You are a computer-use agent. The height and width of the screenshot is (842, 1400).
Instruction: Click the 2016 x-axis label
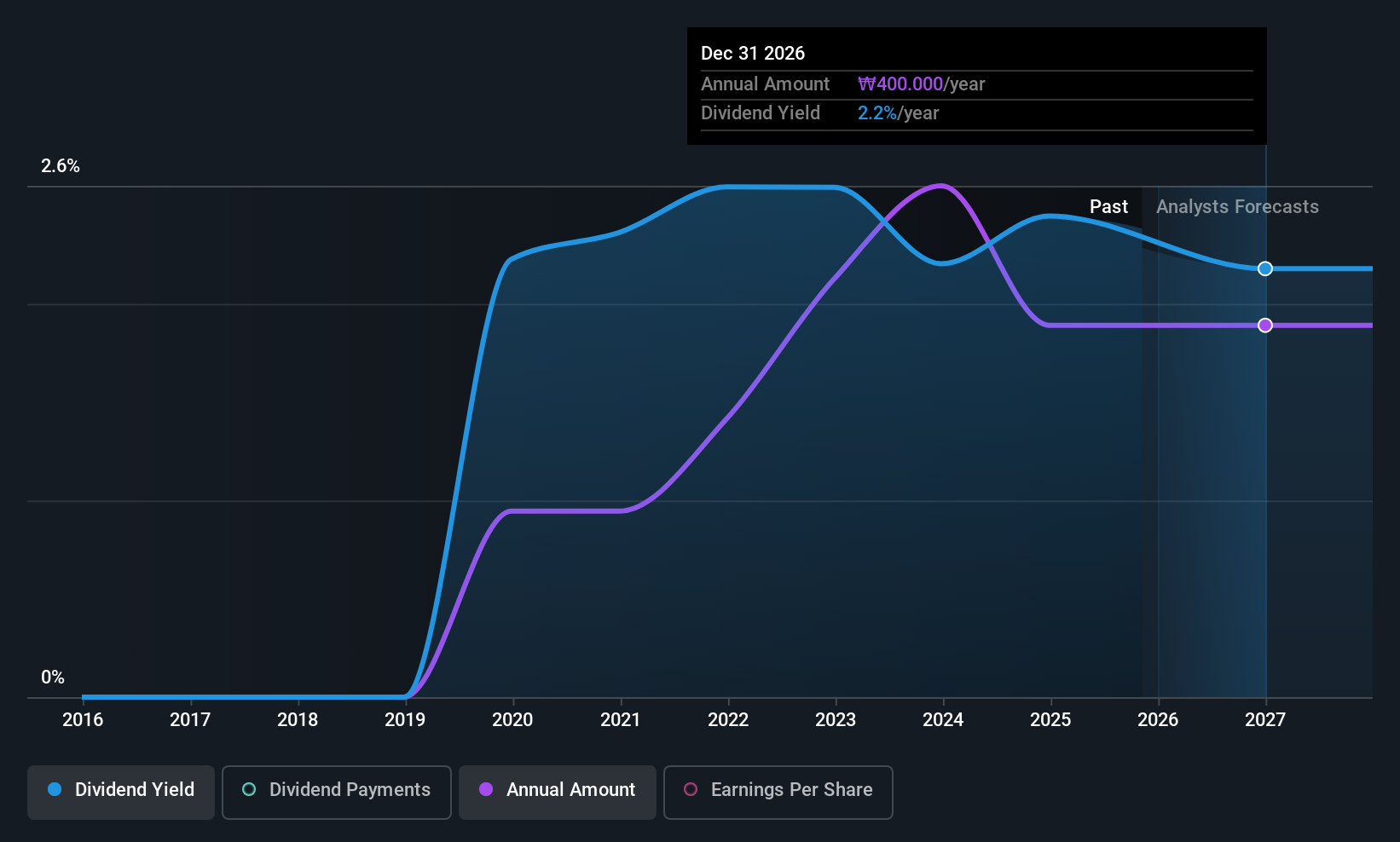click(x=83, y=720)
